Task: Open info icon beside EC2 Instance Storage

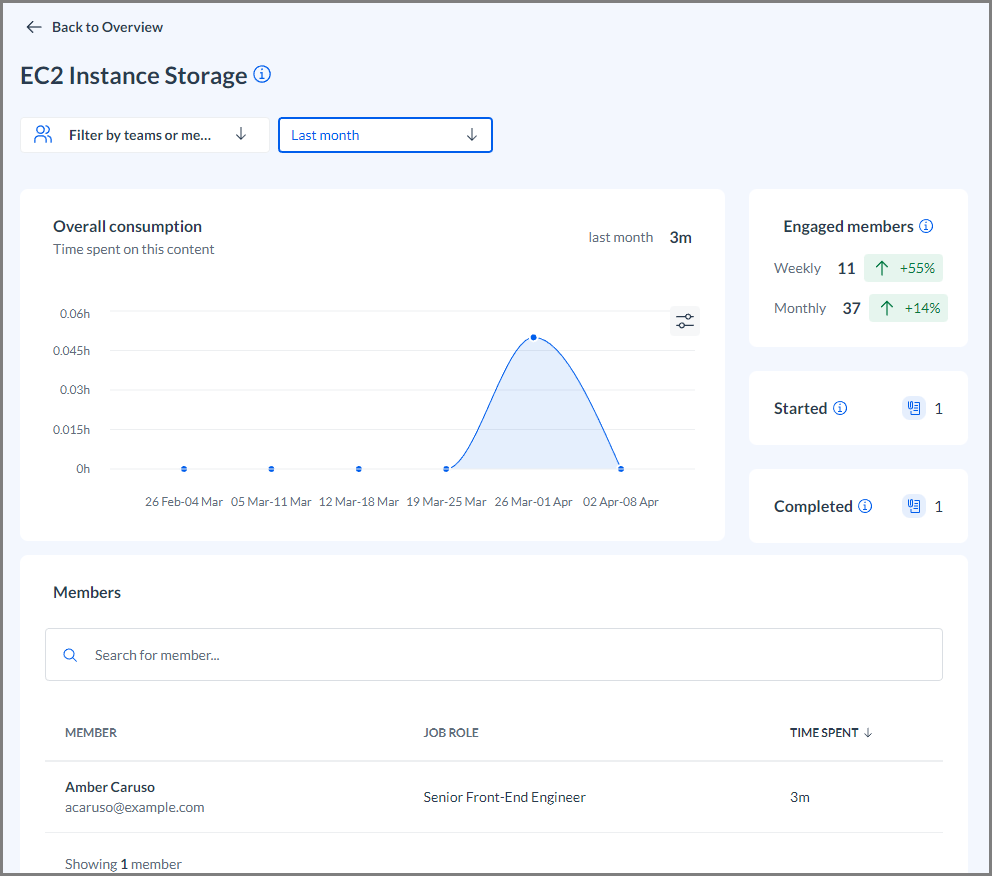Action: [x=262, y=74]
